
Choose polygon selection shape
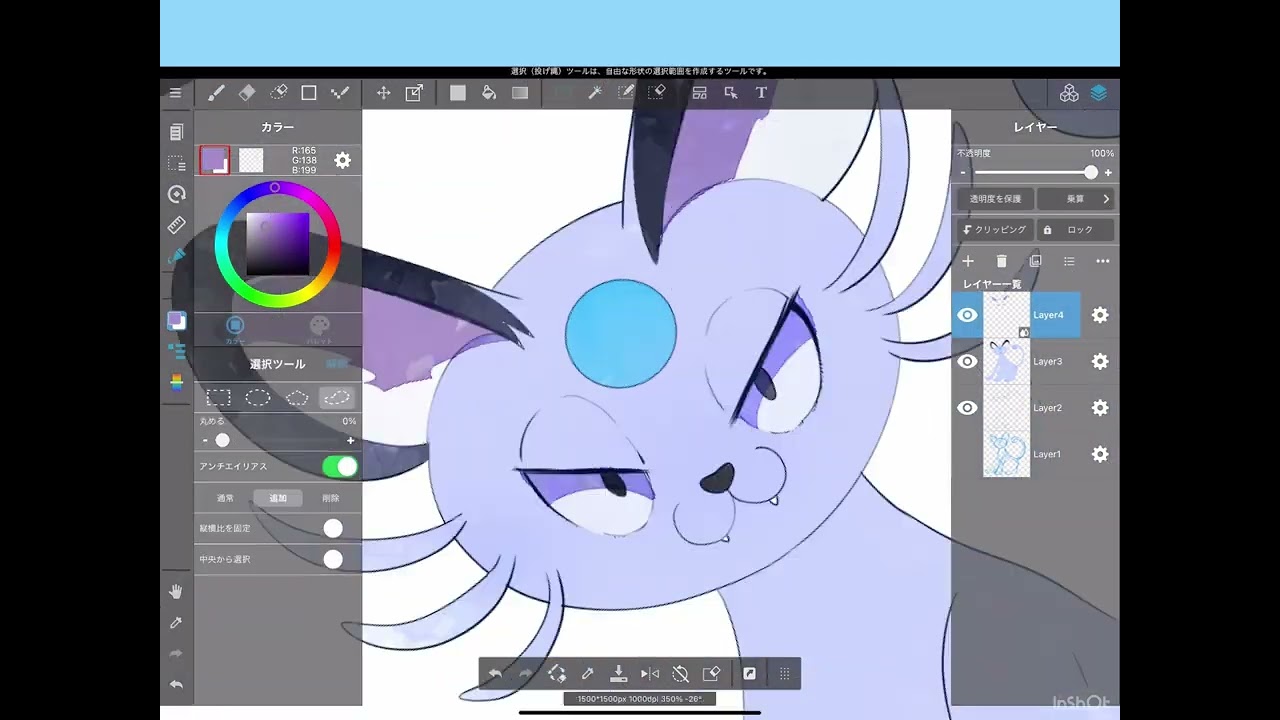(297, 398)
